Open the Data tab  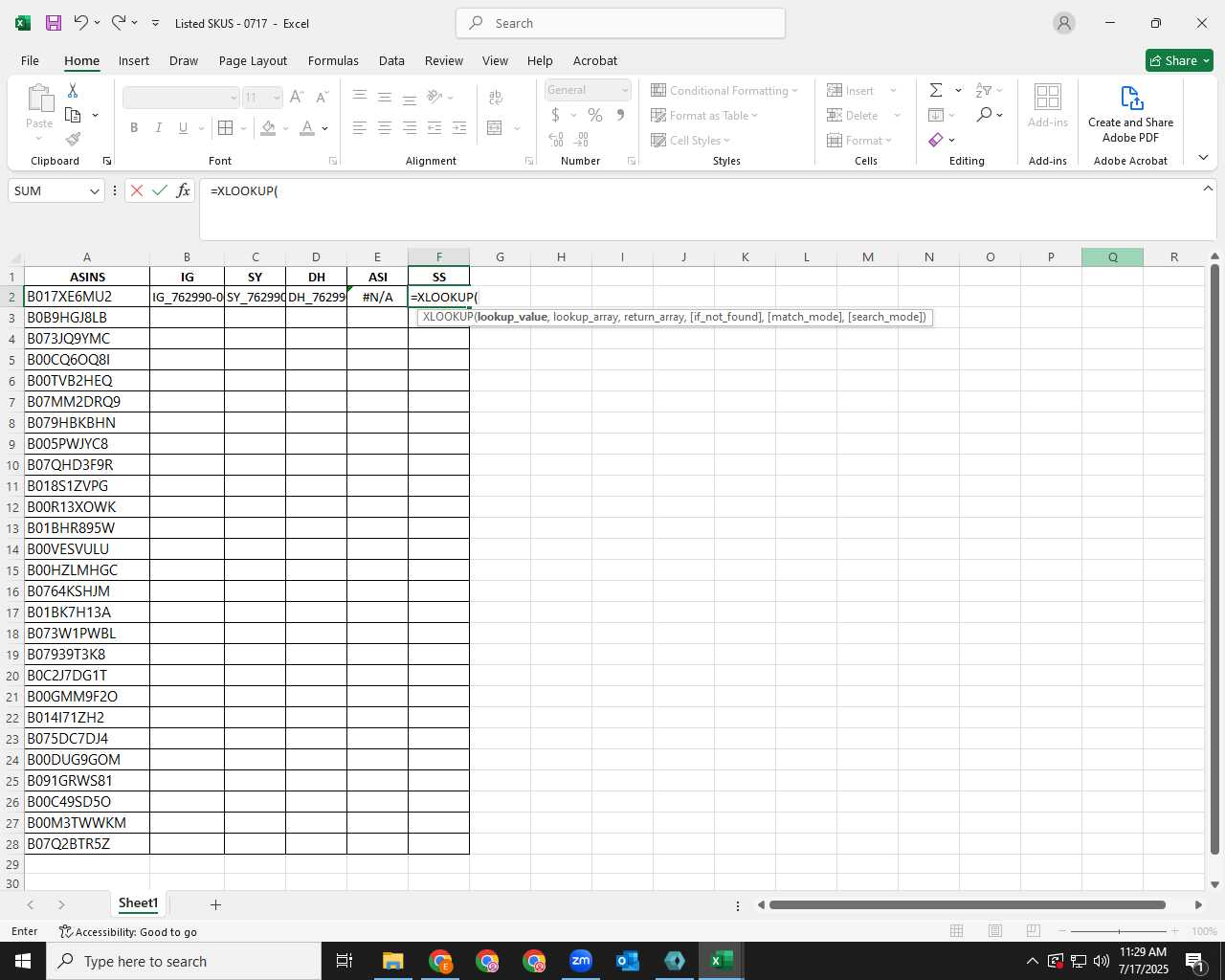(x=391, y=60)
